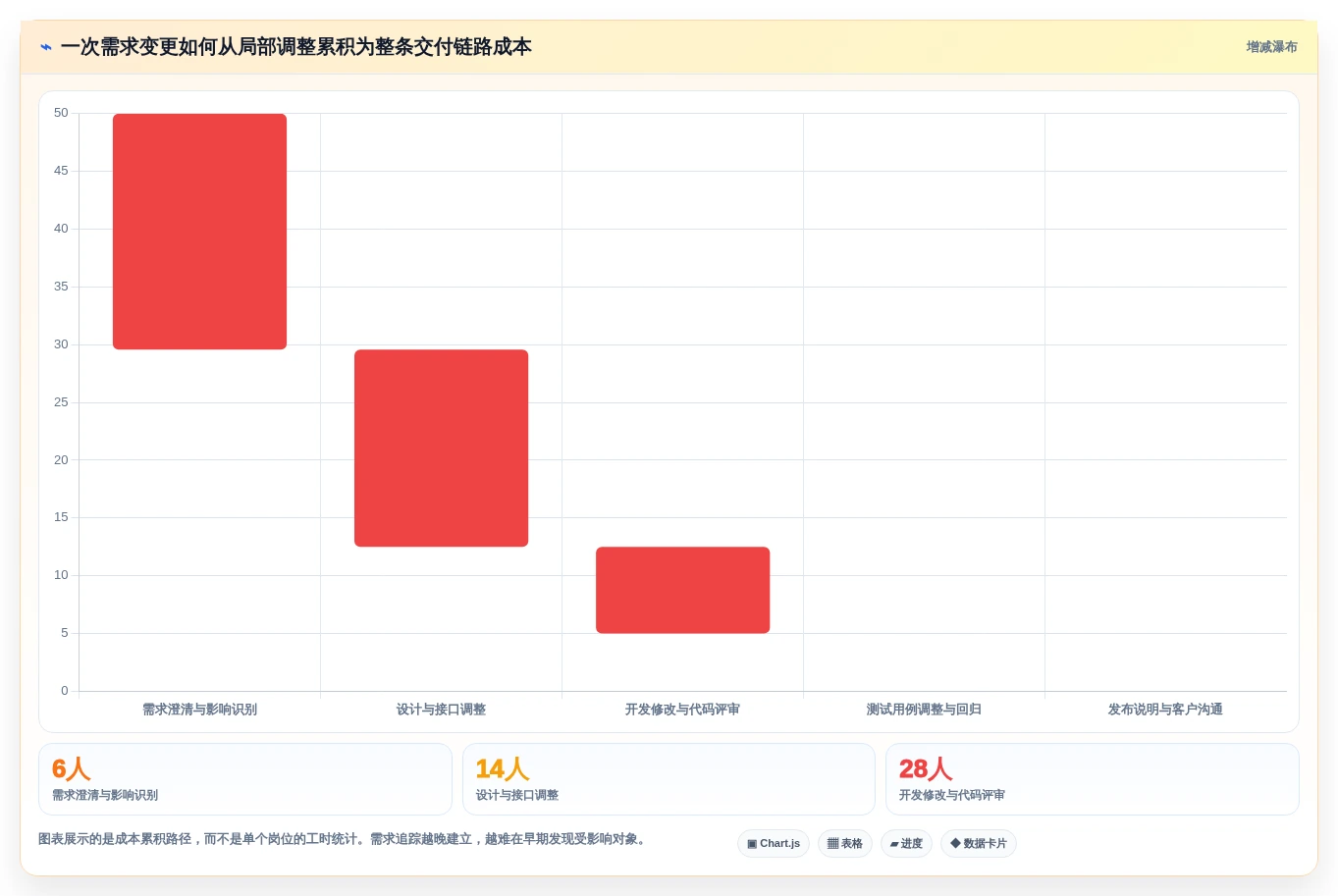Image resolution: width=1338 pixels, height=896 pixels.
Task: Click the 28人 data card
Action: [1093, 779]
